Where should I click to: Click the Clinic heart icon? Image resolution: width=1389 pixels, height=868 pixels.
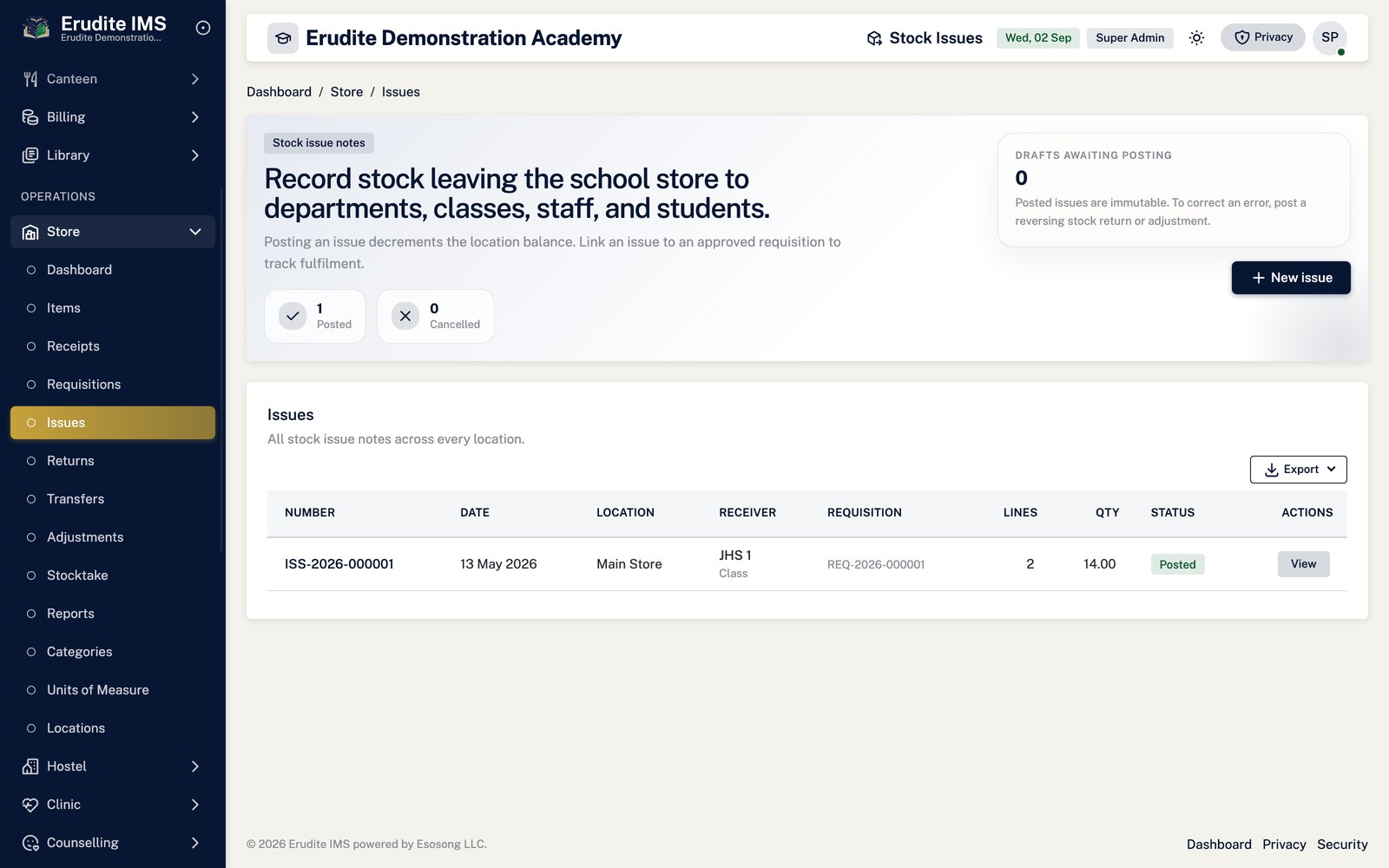point(30,805)
